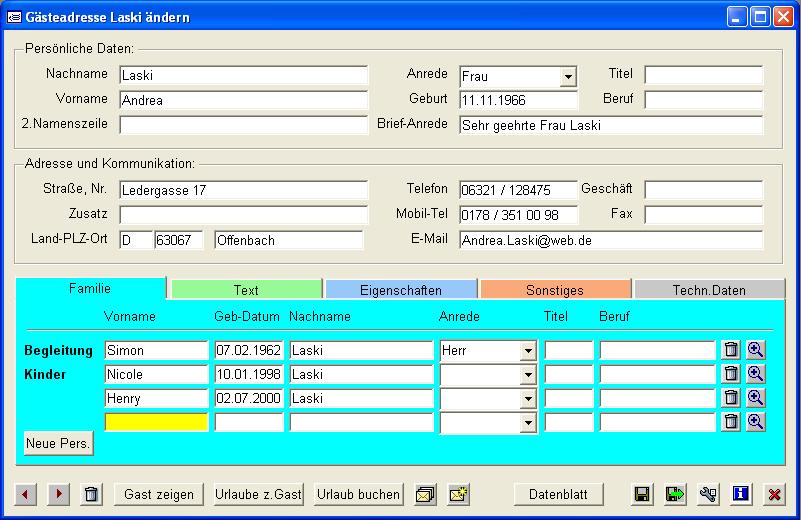Open Anrede dropdown in Henry's row
This screenshot has width=801, height=520.
(x=528, y=399)
